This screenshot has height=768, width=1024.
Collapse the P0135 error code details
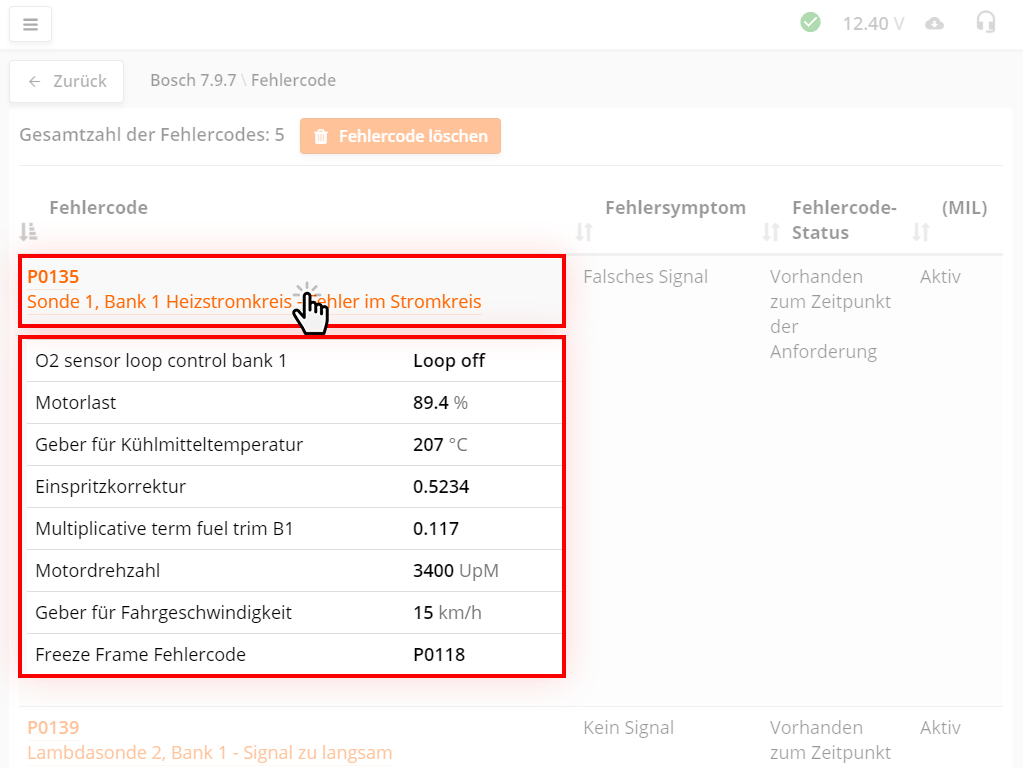[53, 277]
